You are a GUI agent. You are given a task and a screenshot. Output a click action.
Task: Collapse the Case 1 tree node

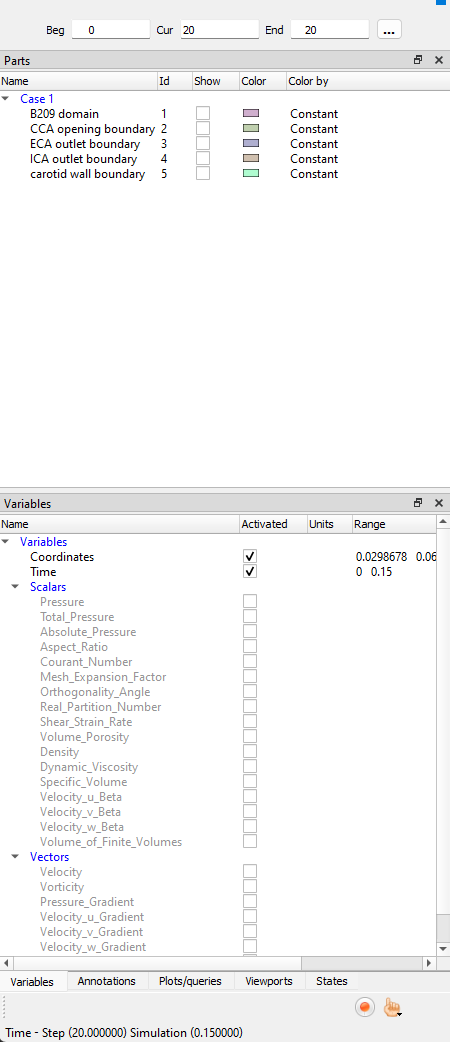point(6,98)
